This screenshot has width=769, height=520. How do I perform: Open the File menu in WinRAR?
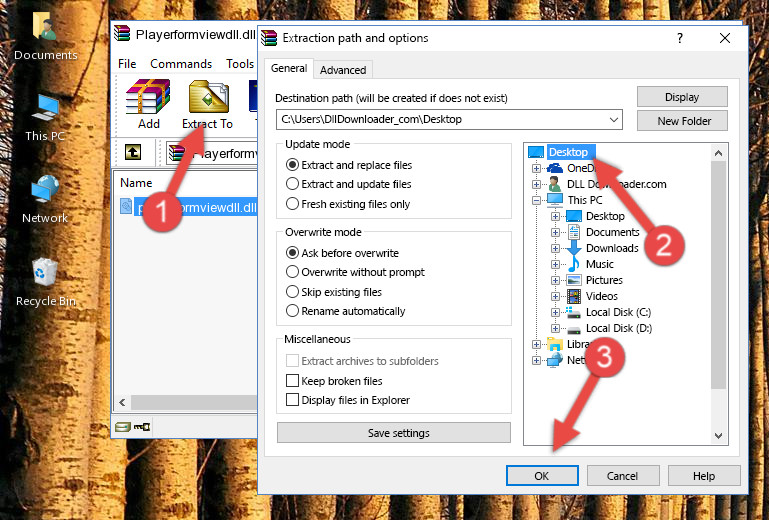(x=127, y=64)
